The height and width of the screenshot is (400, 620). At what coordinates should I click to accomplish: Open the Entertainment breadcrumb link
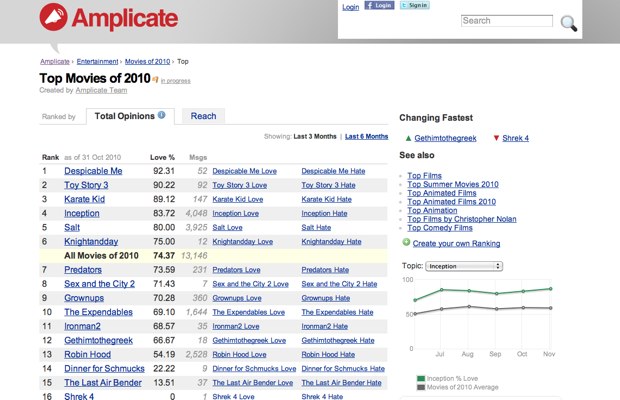pyautogui.click(x=97, y=62)
